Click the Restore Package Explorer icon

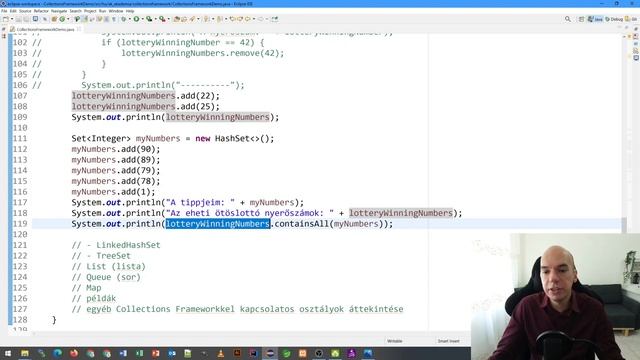click(x=4, y=29)
